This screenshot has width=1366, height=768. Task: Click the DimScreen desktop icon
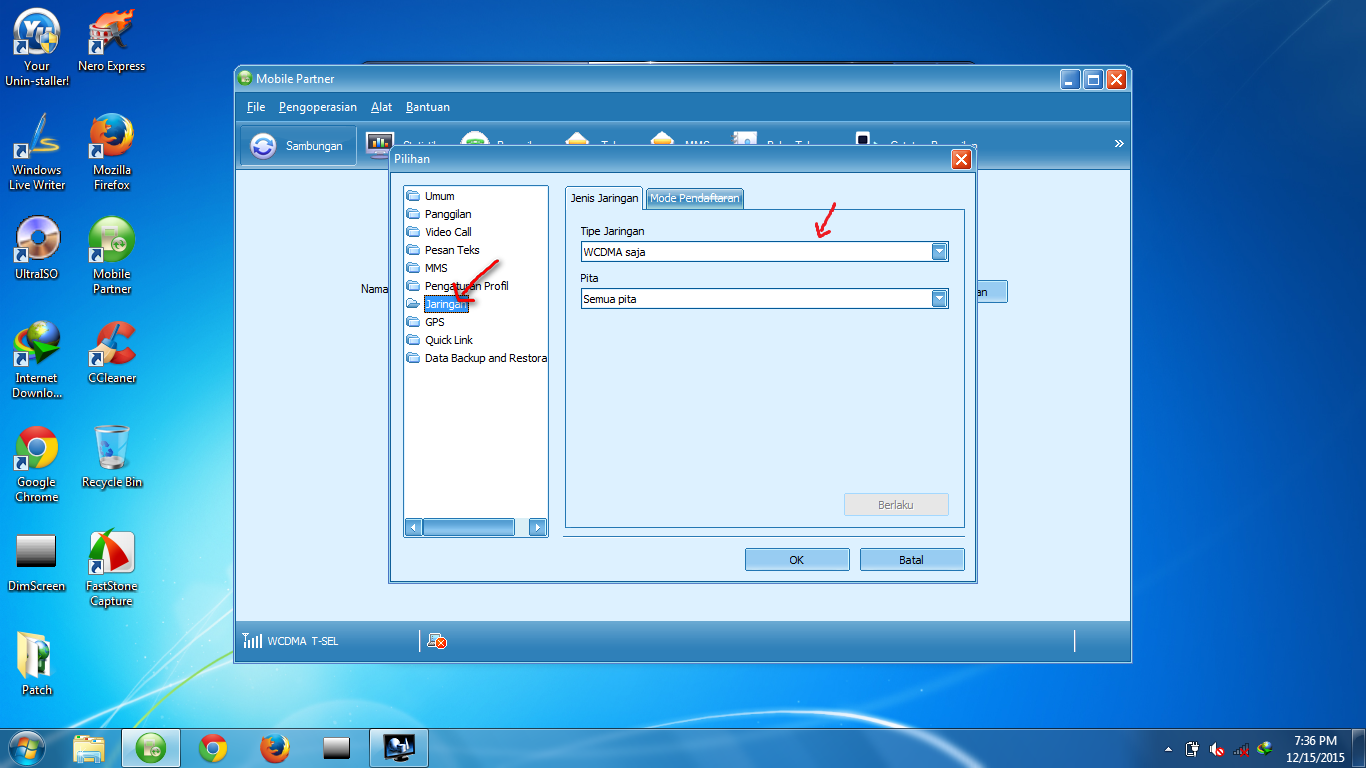pos(37,561)
